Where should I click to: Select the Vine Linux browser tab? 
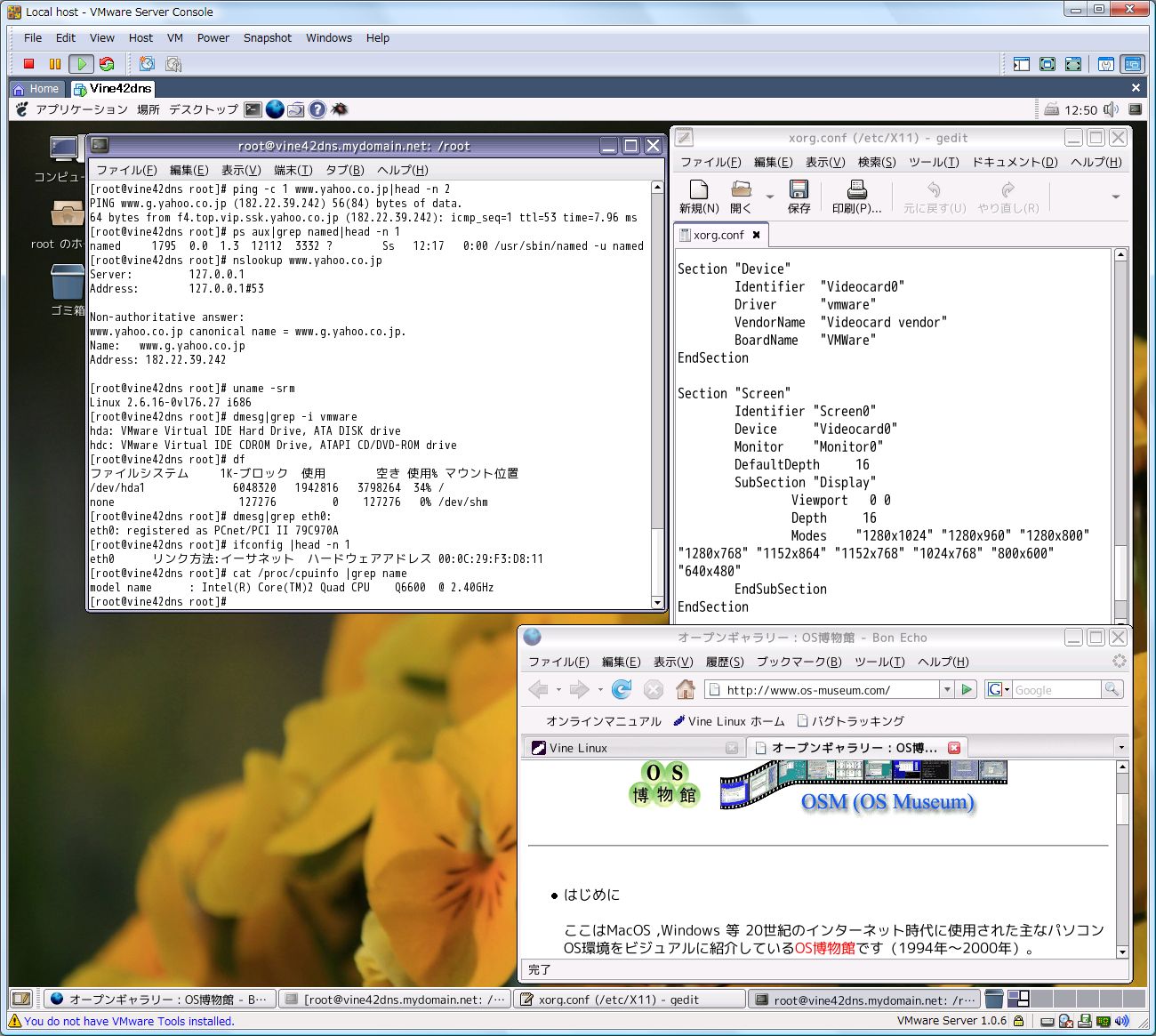point(632,748)
